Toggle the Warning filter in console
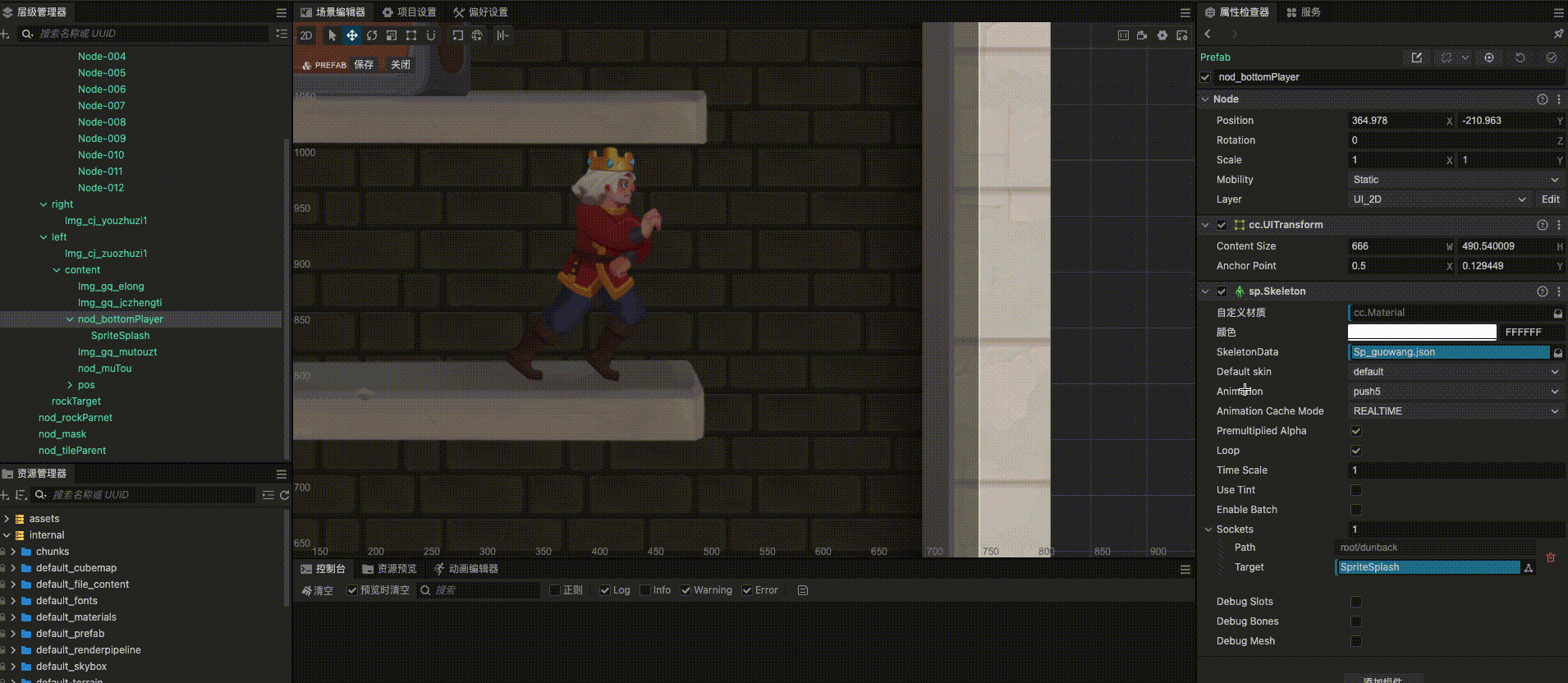 click(x=685, y=590)
